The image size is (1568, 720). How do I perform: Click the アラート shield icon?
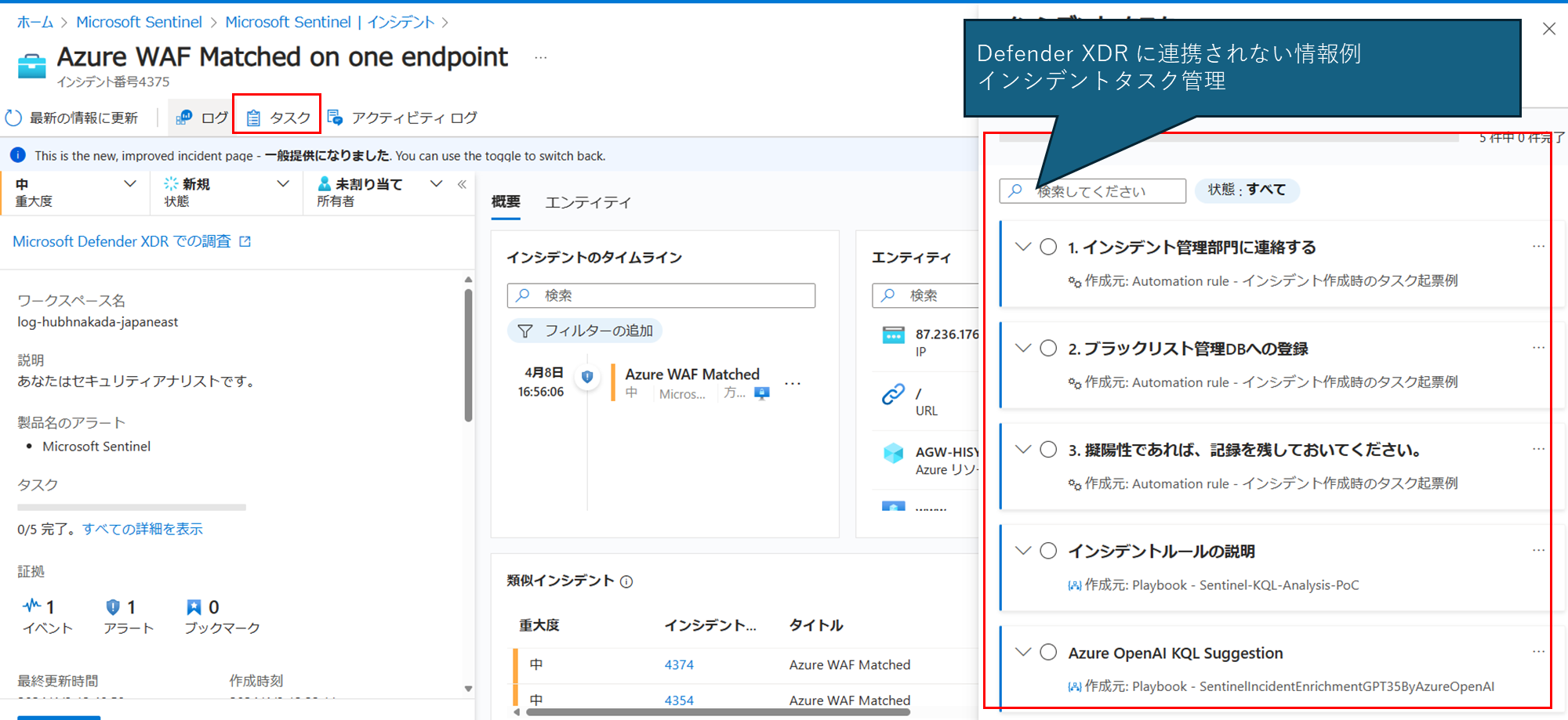[x=113, y=606]
